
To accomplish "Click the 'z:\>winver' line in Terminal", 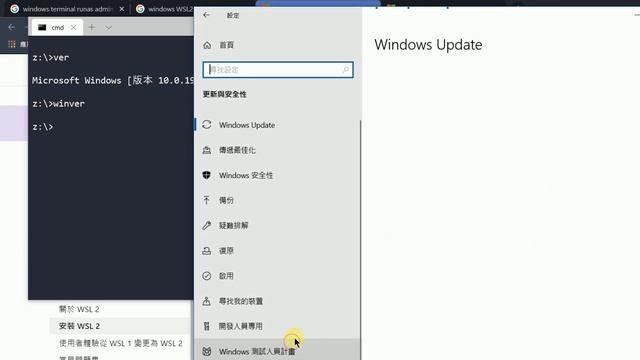I will point(58,104).
